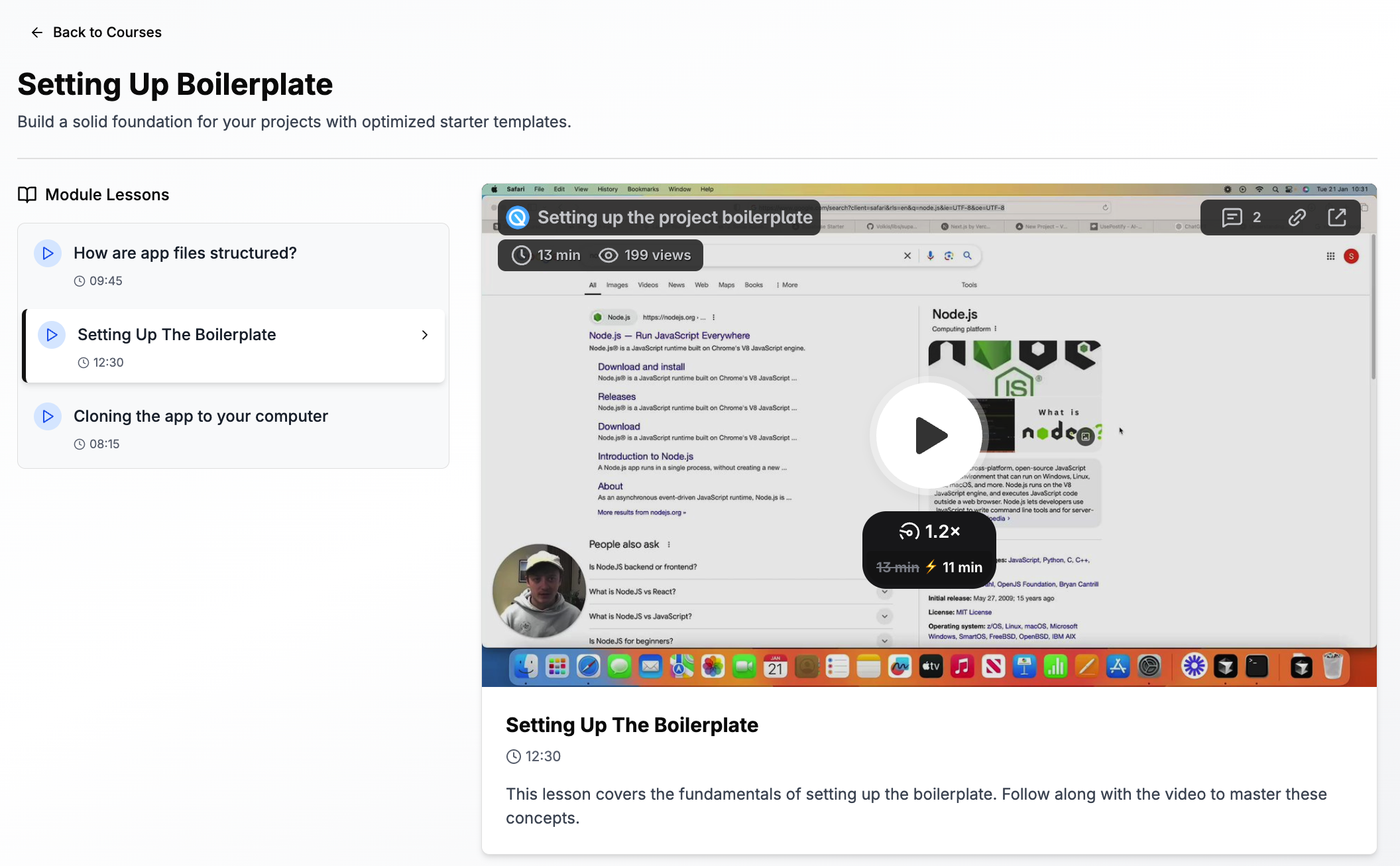This screenshot has height=866, width=1400.
Task: Expand Setting Up The Boilerplate chevron
Action: click(425, 335)
